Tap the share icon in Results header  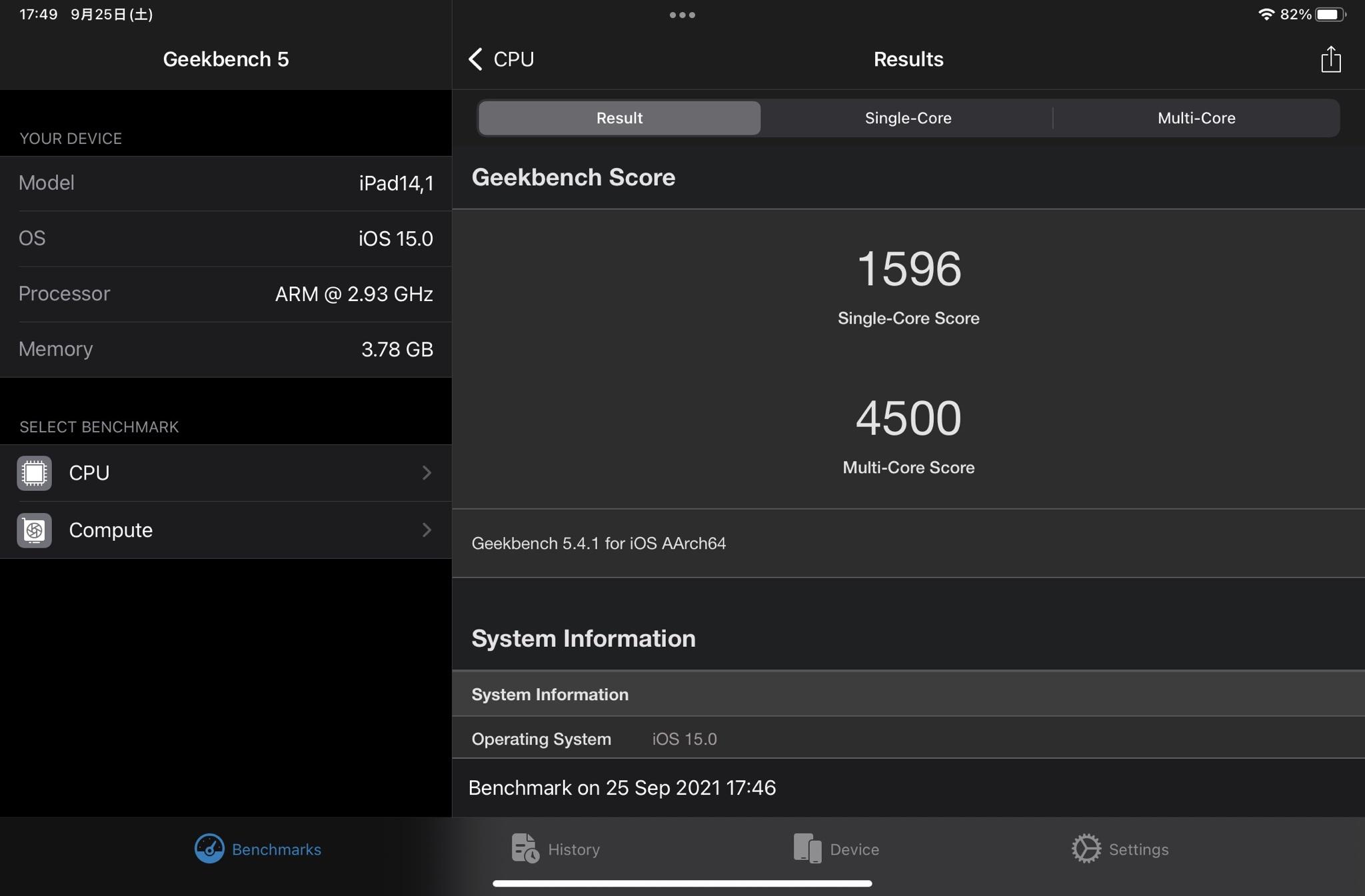[x=1330, y=59]
